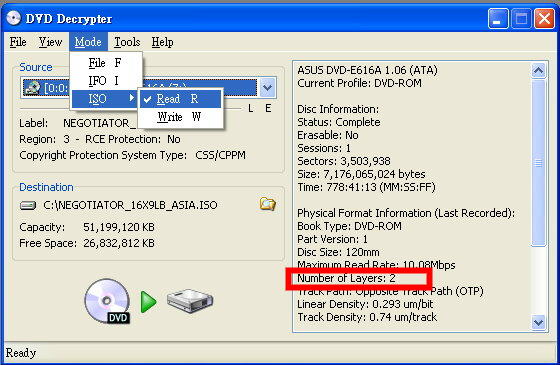Minimize the DVD Decrypter window
Screen dimensions: 560x365
tap(498, 19)
